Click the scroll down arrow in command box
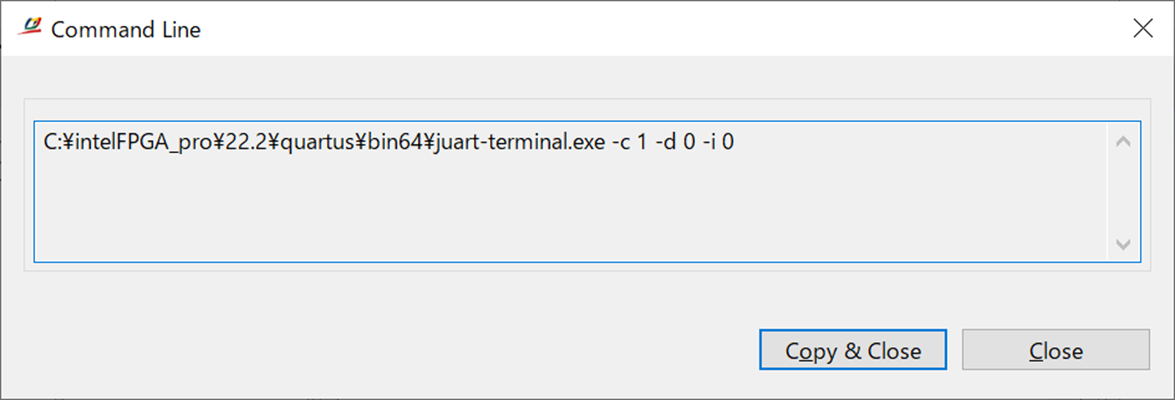The height and width of the screenshot is (400, 1175). point(1122,244)
